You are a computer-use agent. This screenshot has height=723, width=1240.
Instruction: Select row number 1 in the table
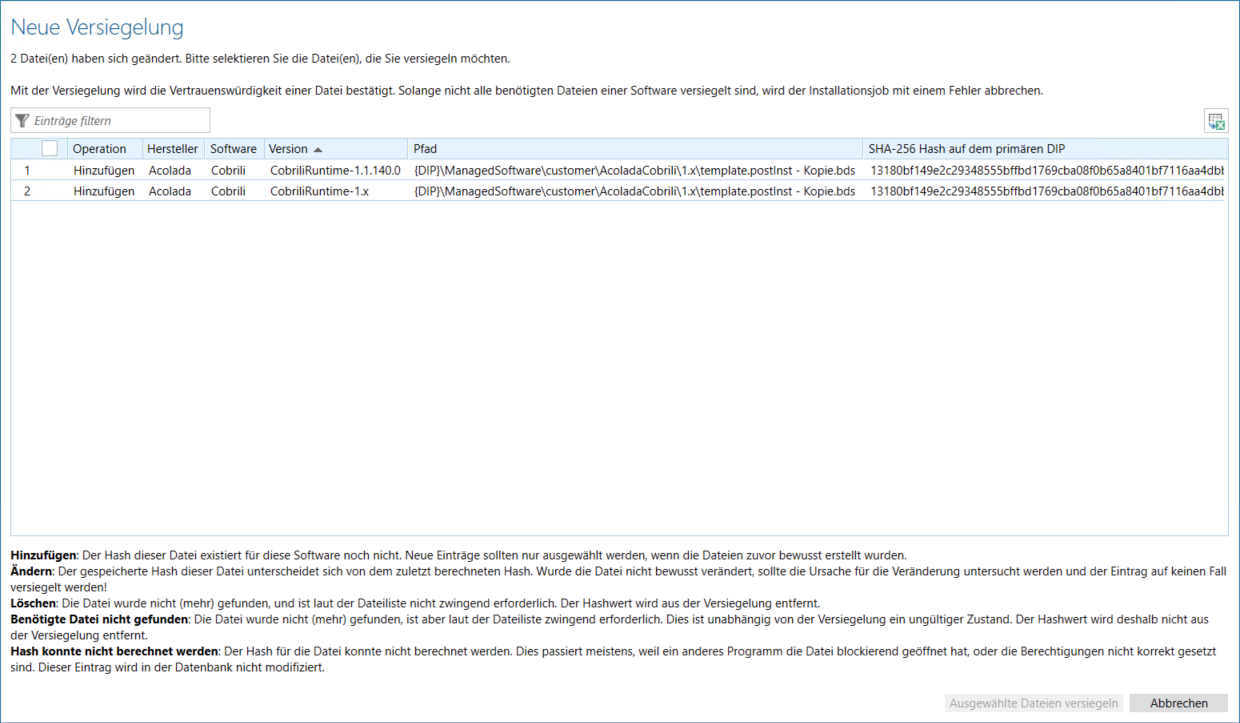coord(27,170)
